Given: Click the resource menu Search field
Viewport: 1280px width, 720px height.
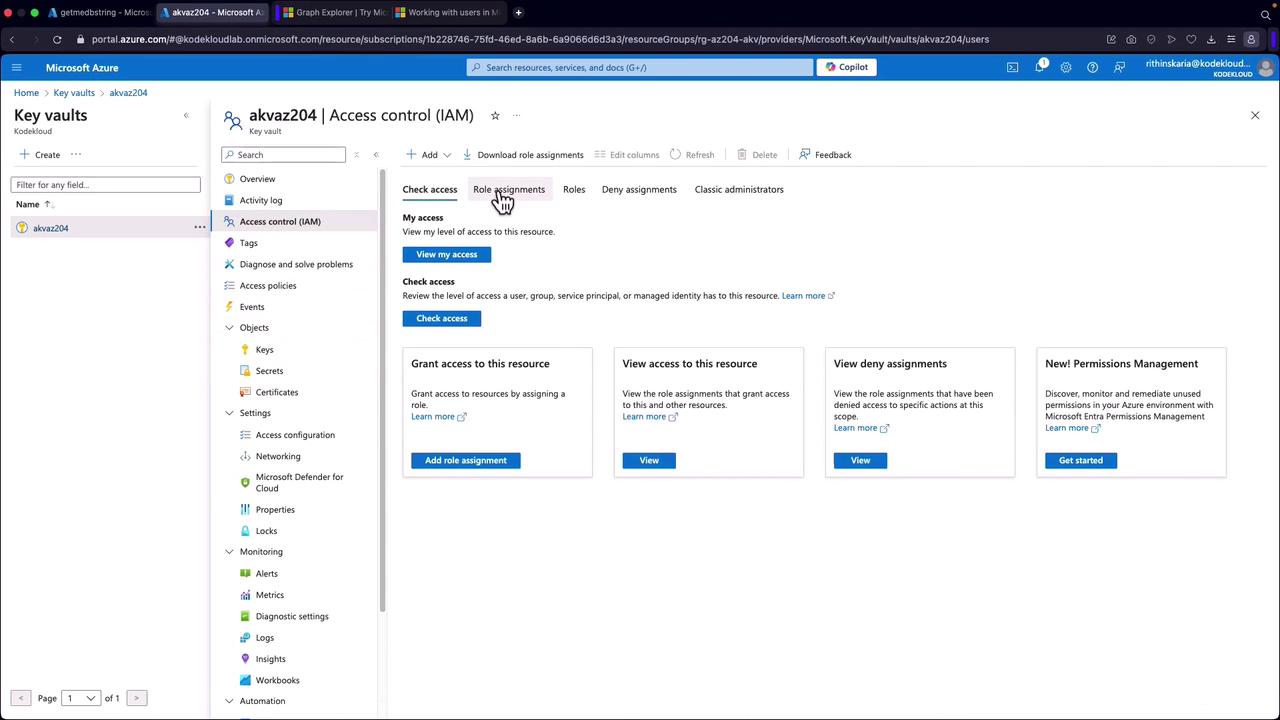Looking at the screenshot, I should tap(288, 155).
